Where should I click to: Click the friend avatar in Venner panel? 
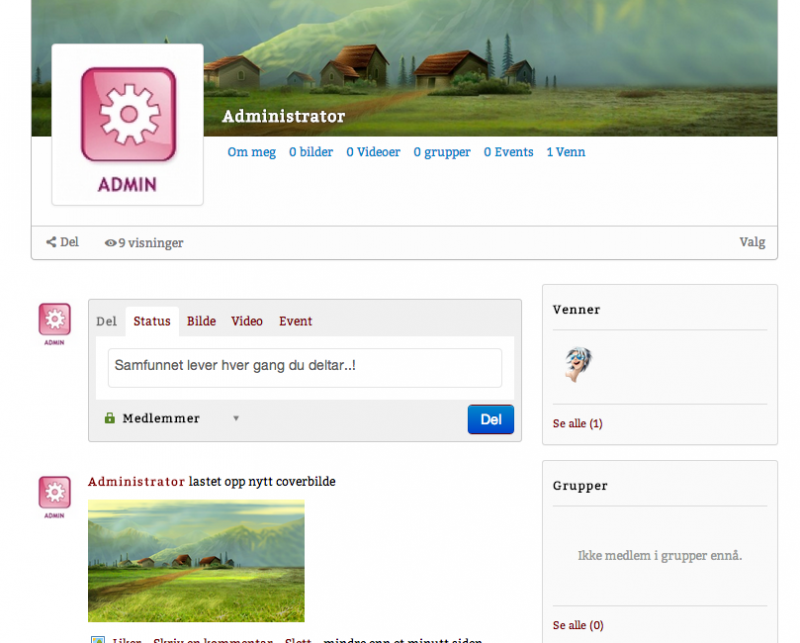[578, 364]
